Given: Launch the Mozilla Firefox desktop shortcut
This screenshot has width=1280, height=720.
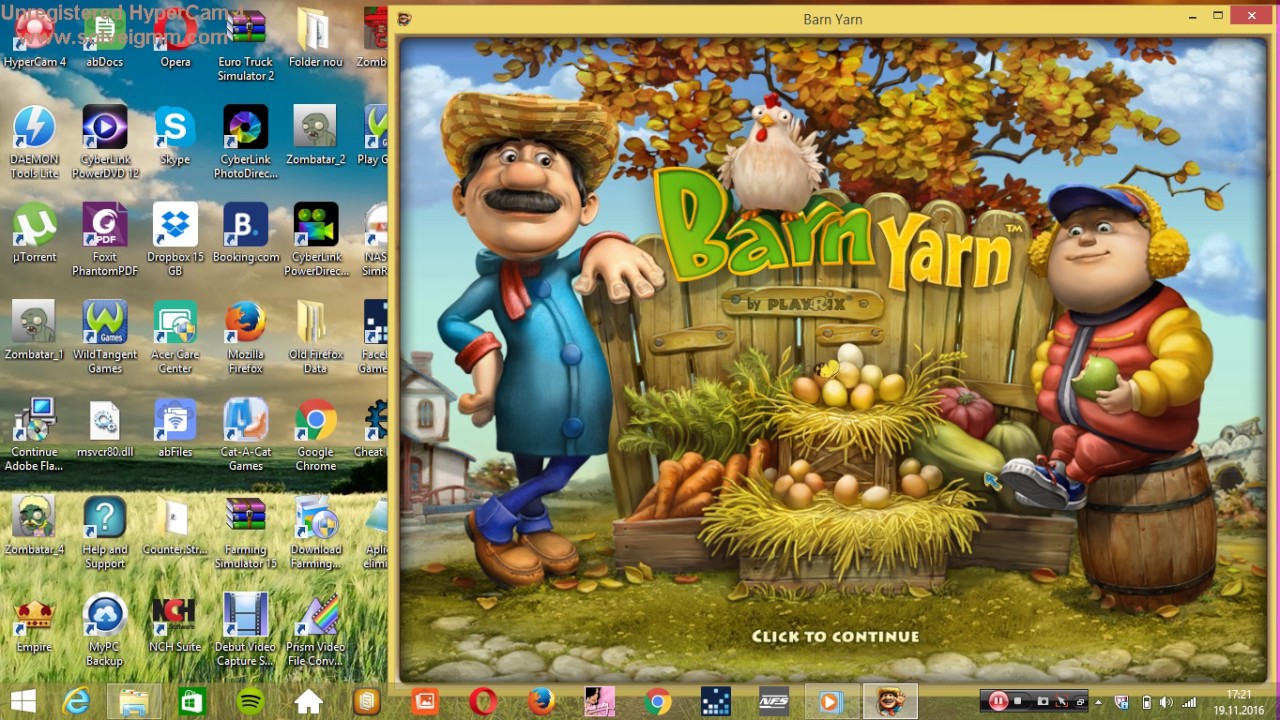Looking at the screenshot, I should [246, 337].
